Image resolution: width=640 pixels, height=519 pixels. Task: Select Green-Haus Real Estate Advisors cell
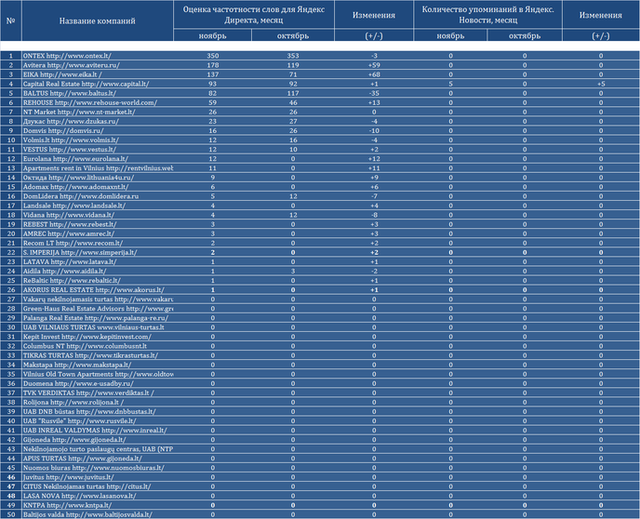[x=97, y=308]
